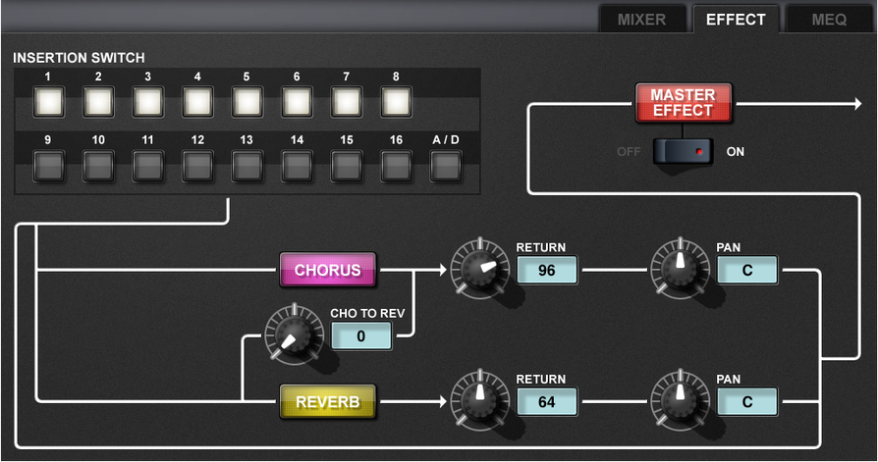The image size is (878, 462).
Task: Enable insertion switch 9
Action: pos(49,166)
